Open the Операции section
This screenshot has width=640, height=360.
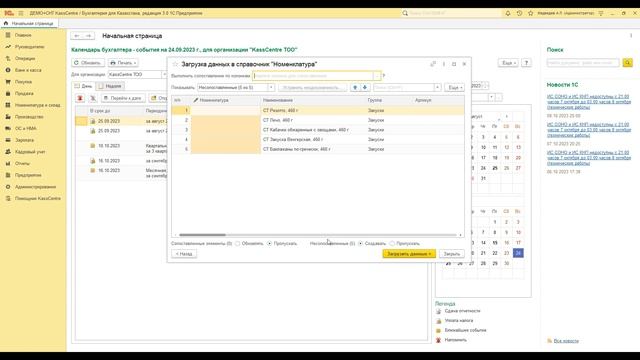click(x=25, y=58)
